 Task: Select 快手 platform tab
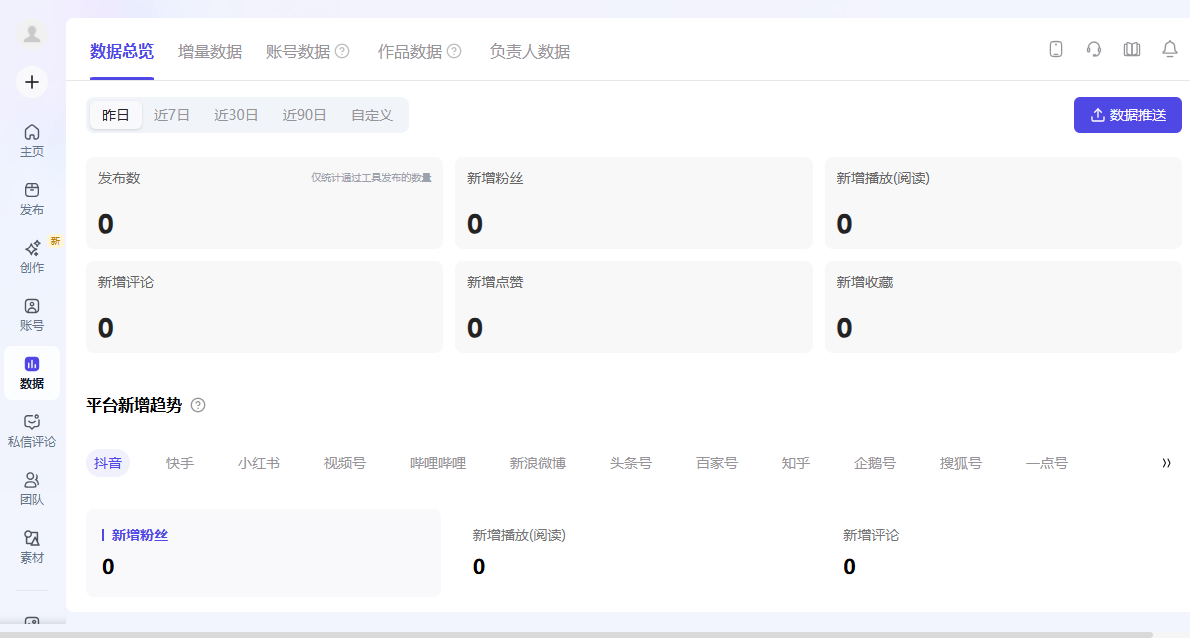(x=180, y=463)
